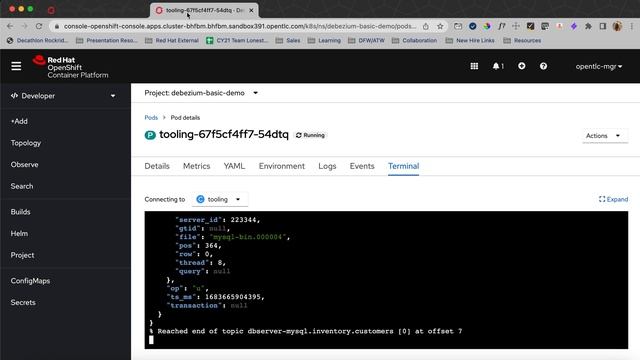The height and width of the screenshot is (360, 640).
Task: Go to Topology in the sidebar
Action: 26,143
